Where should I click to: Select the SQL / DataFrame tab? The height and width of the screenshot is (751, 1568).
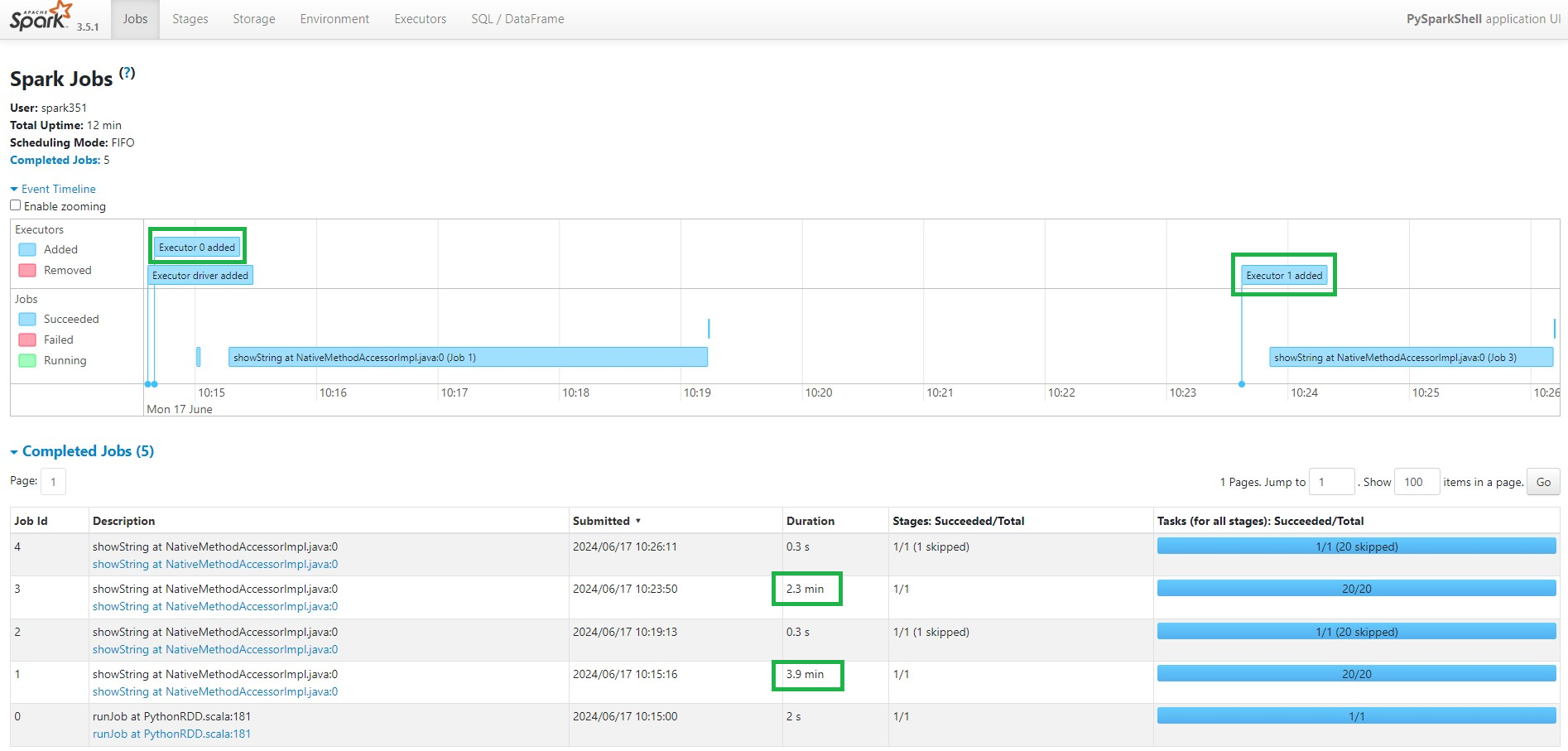[x=517, y=19]
